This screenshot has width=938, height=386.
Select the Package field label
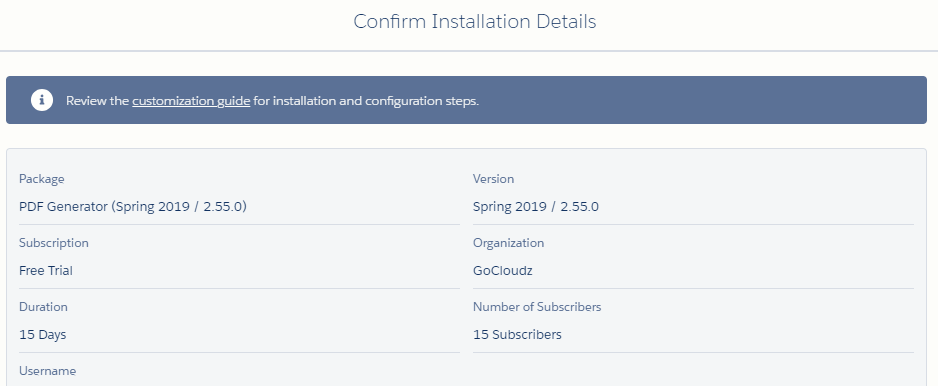(x=41, y=179)
